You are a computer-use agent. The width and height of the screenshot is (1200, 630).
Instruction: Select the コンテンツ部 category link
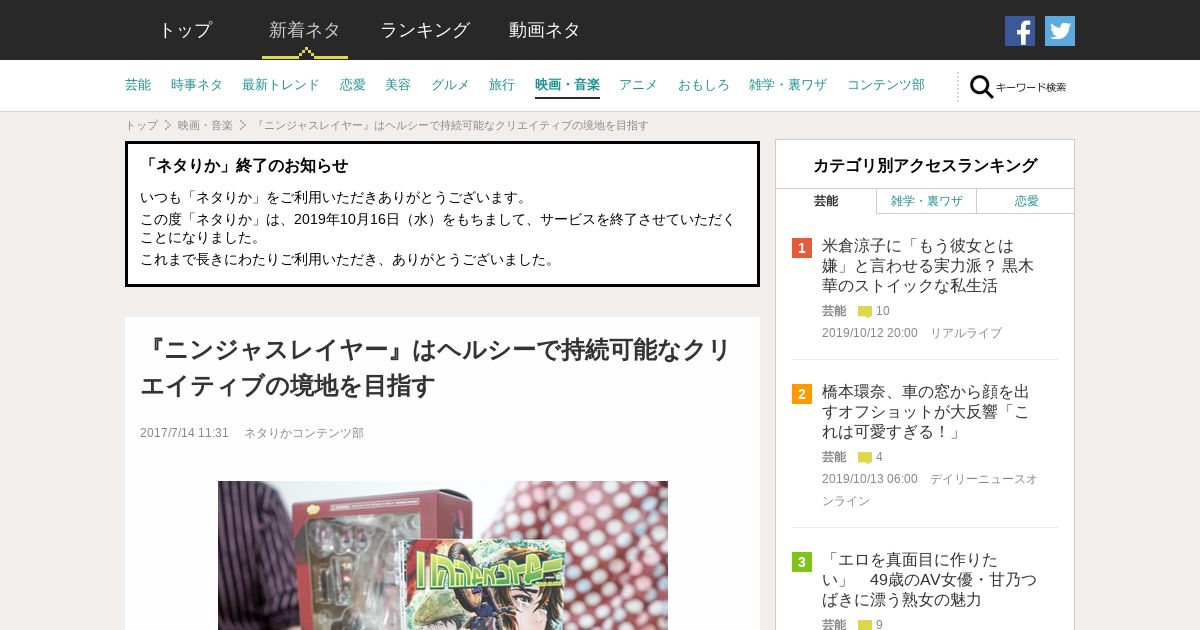(x=886, y=85)
